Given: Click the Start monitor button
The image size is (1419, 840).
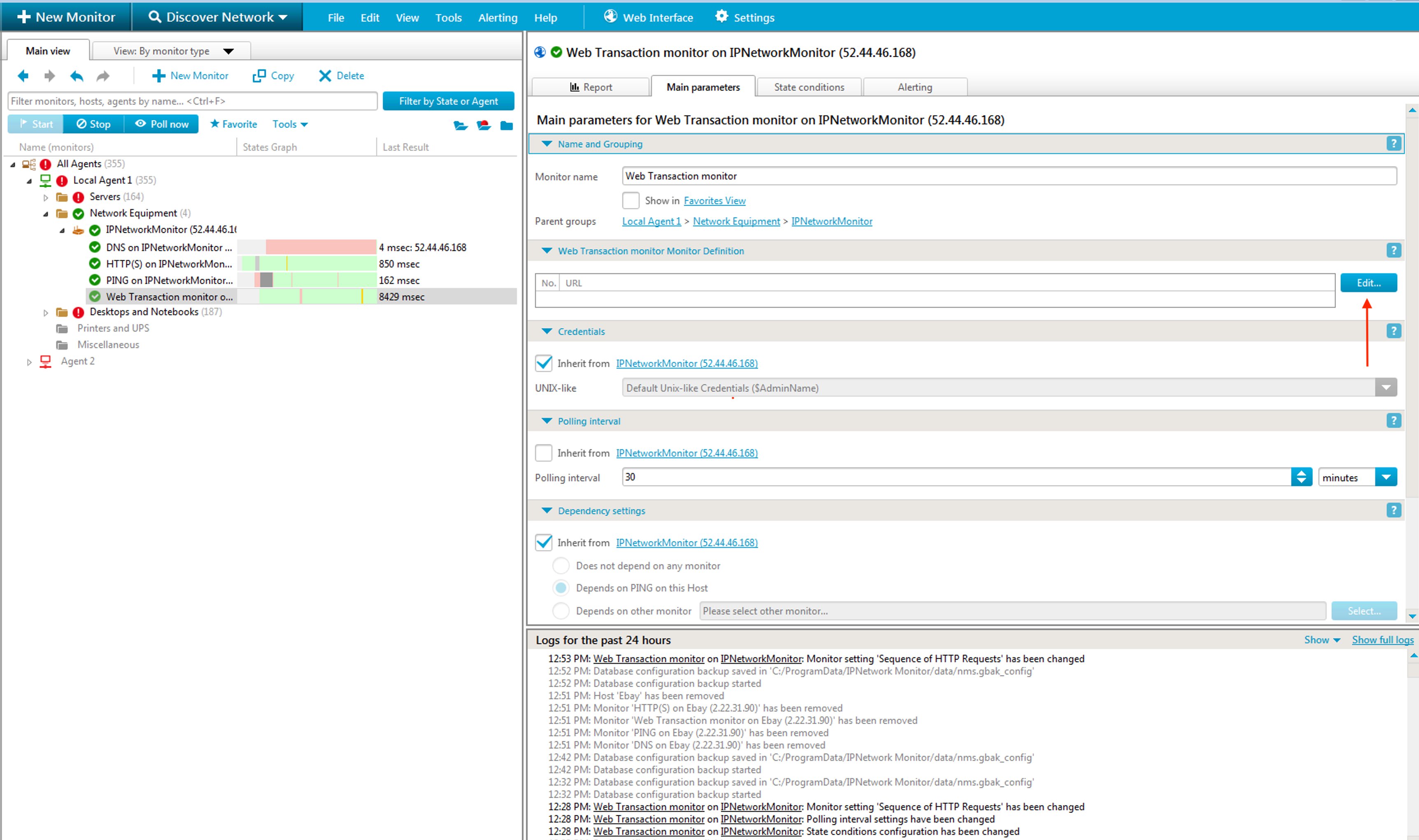Looking at the screenshot, I should (x=36, y=124).
